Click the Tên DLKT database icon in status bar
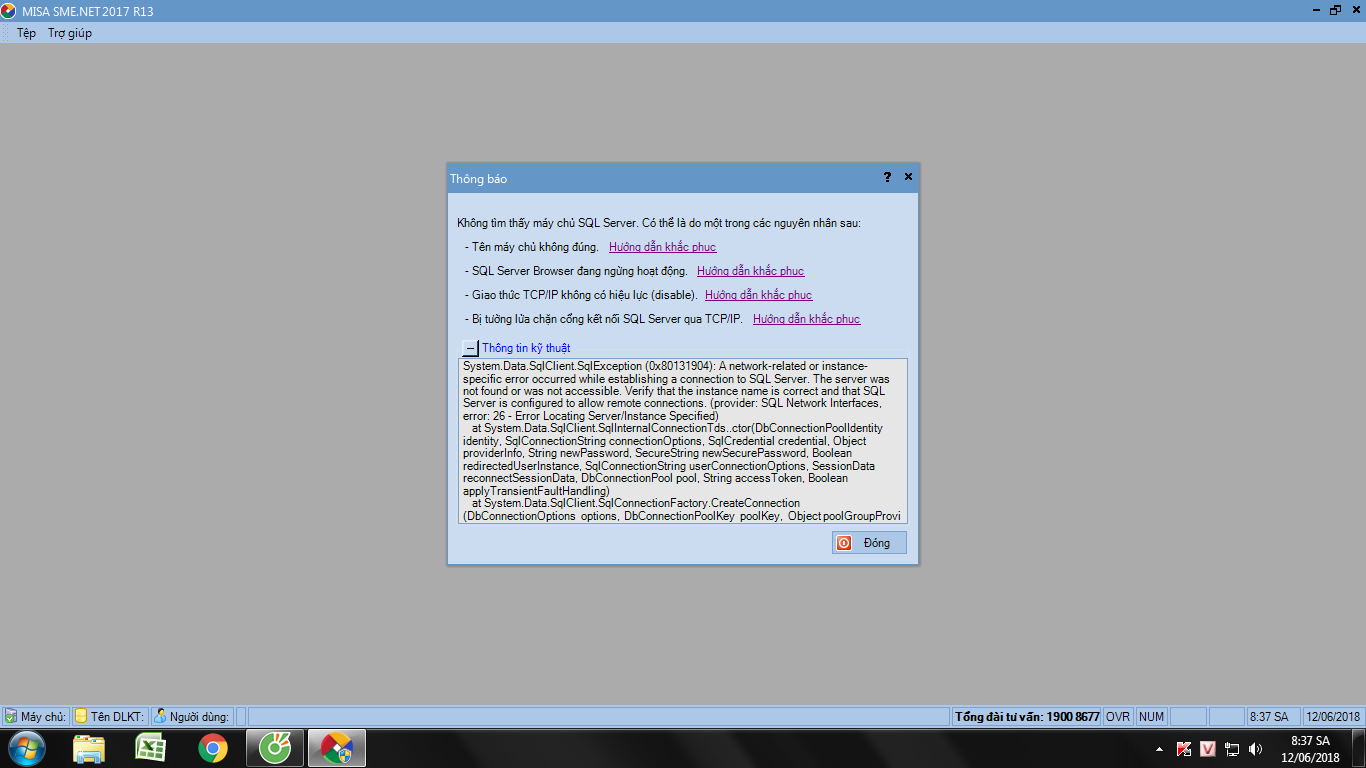The width and height of the screenshot is (1366, 768). [x=81, y=716]
